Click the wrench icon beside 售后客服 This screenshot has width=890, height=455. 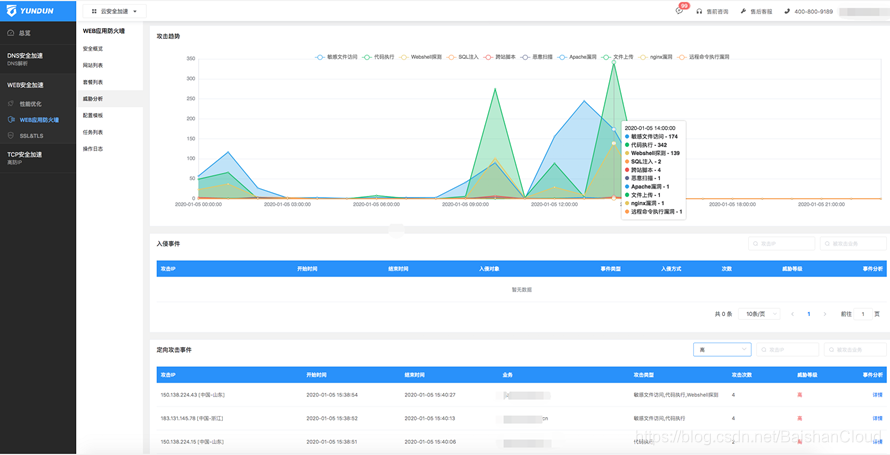coord(744,11)
